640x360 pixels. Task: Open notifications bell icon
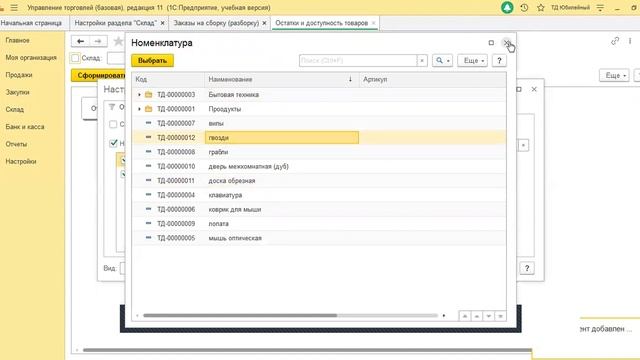pos(507,8)
